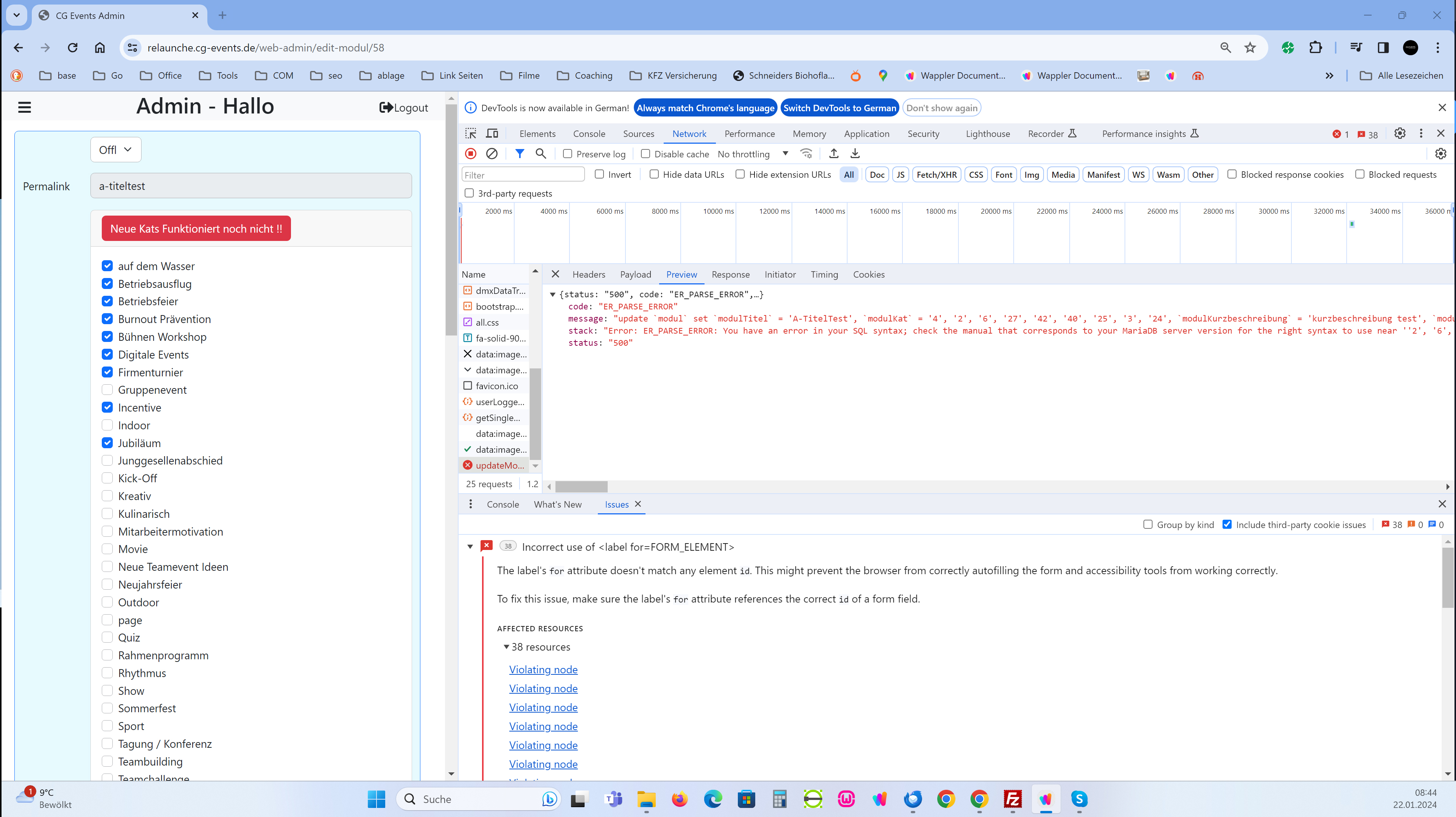
Task: Open the Offl status dropdown
Action: pos(116,150)
